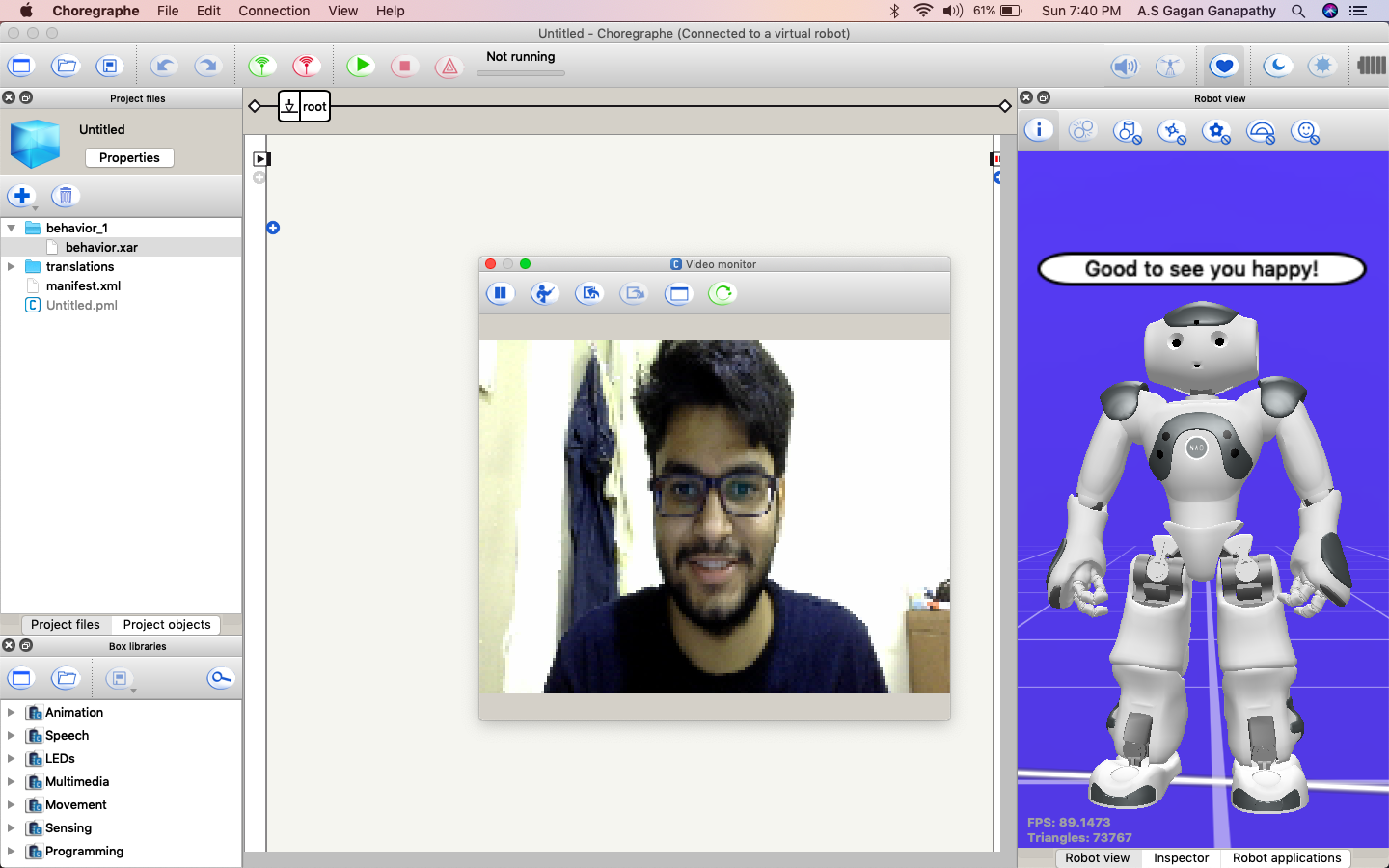Collapse the behavior_1 folder
This screenshot has height=868, width=1389.
coord(11,229)
